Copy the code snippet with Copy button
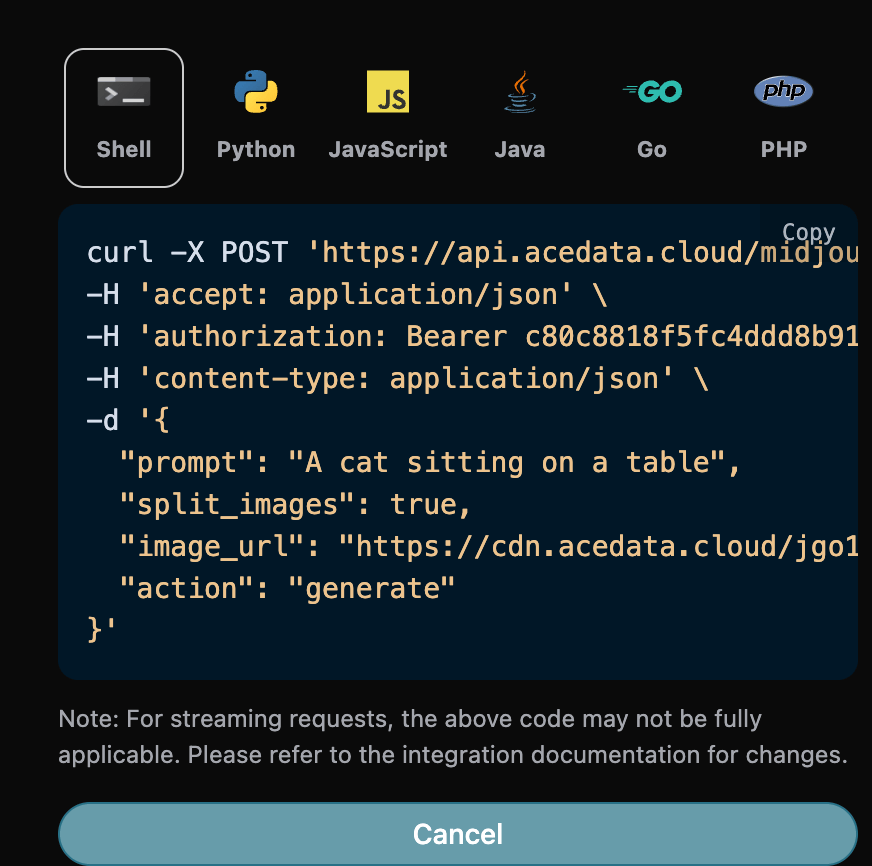The width and height of the screenshot is (872, 866). (808, 233)
